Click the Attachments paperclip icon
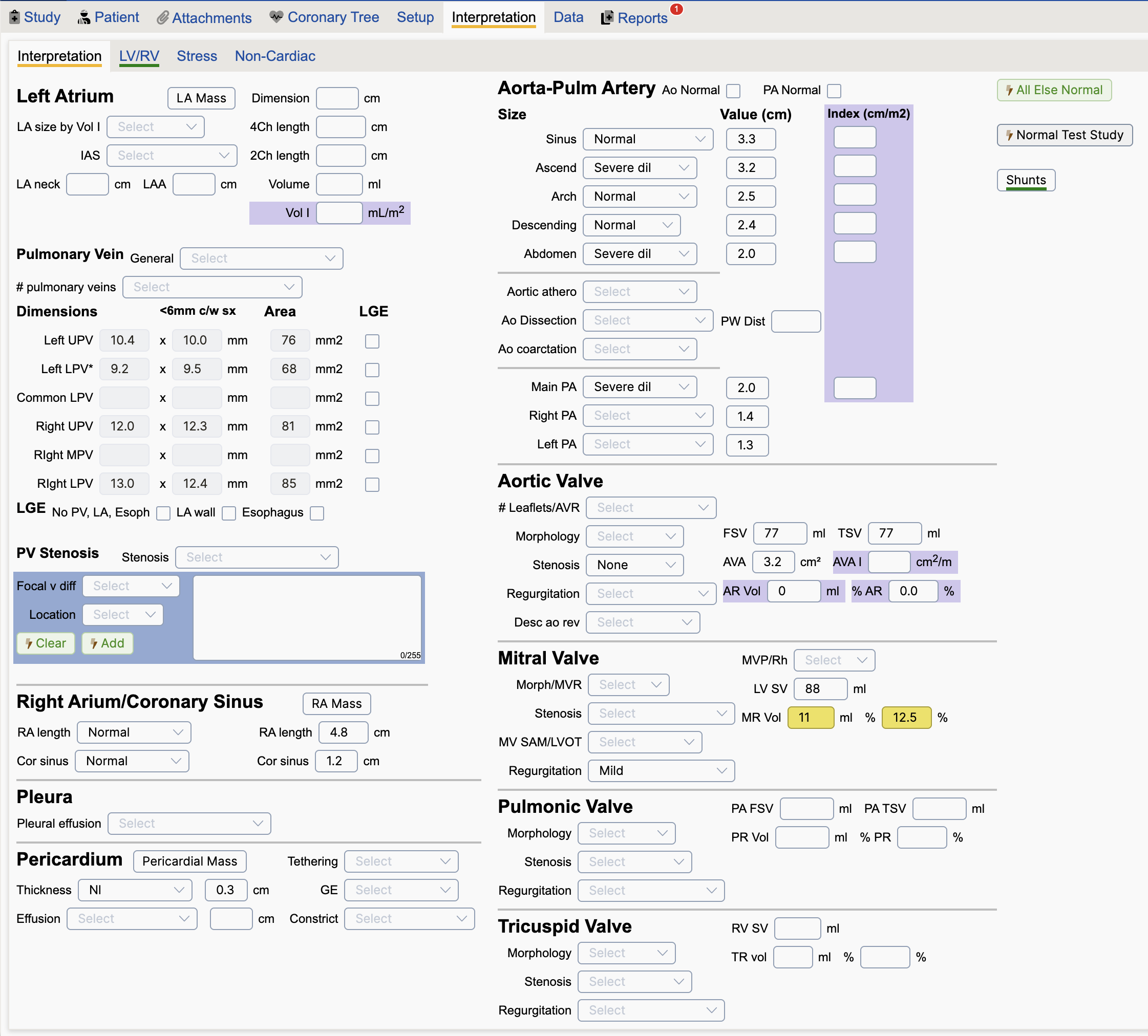 tap(163, 17)
